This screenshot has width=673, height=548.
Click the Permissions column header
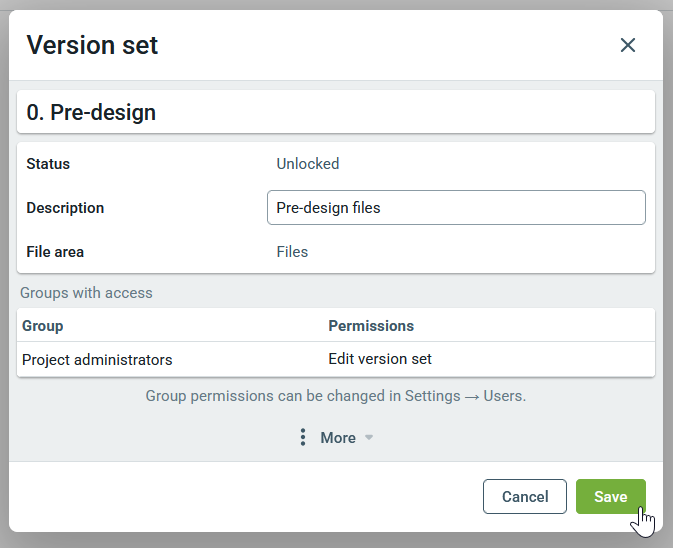[x=371, y=326]
